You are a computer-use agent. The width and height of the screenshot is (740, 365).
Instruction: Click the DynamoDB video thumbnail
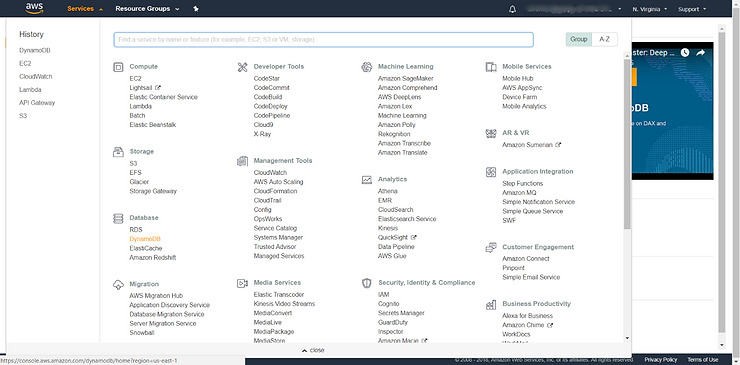click(673, 111)
